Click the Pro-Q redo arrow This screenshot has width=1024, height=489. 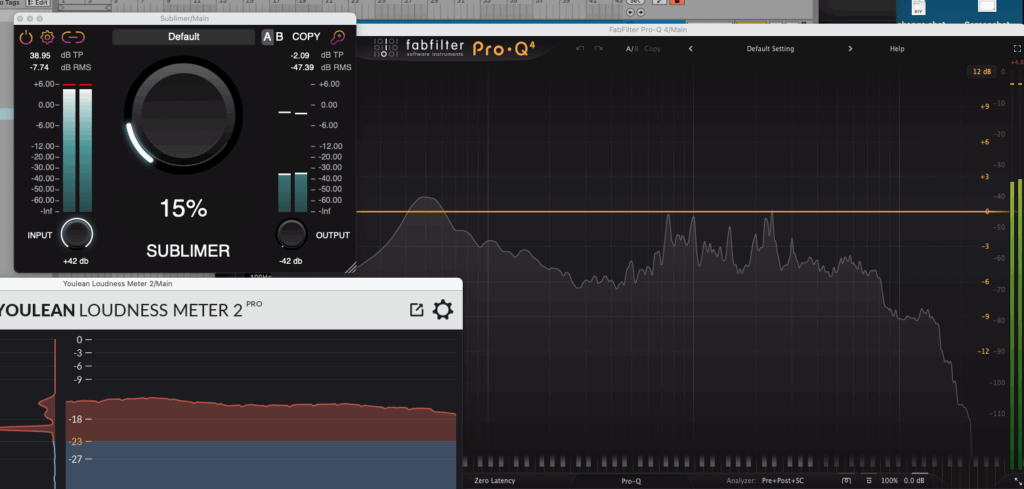[598, 49]
